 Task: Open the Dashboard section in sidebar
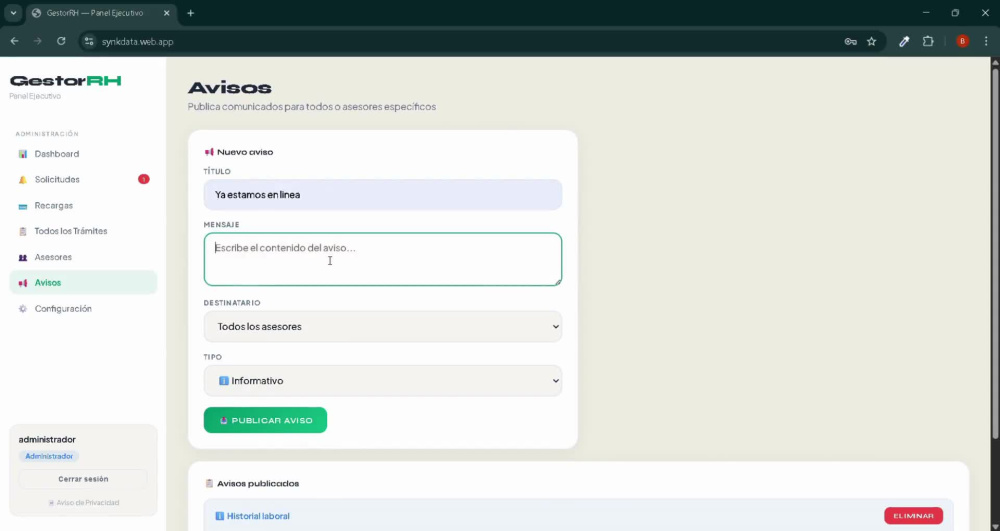(x=83, y=154)
